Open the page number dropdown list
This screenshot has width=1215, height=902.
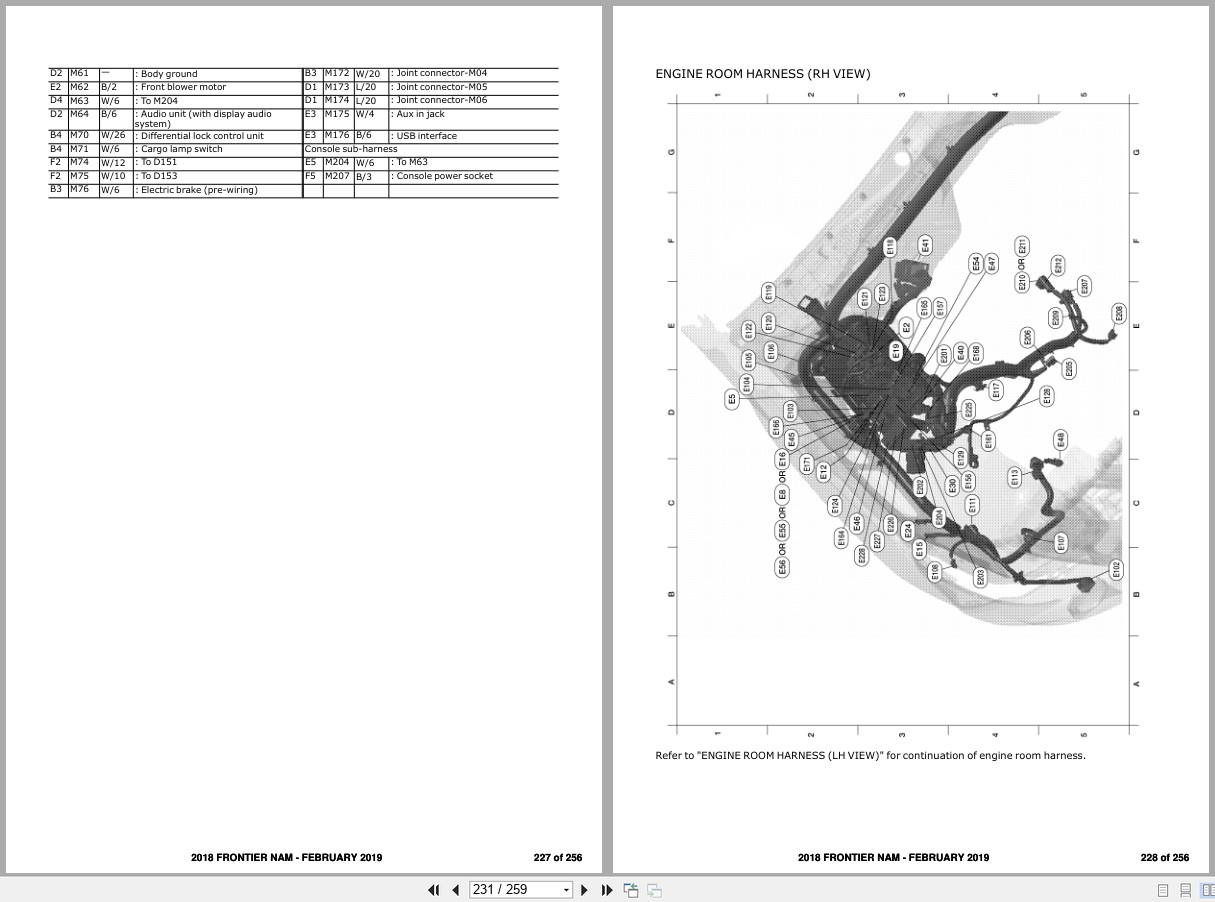pos(567,890)
